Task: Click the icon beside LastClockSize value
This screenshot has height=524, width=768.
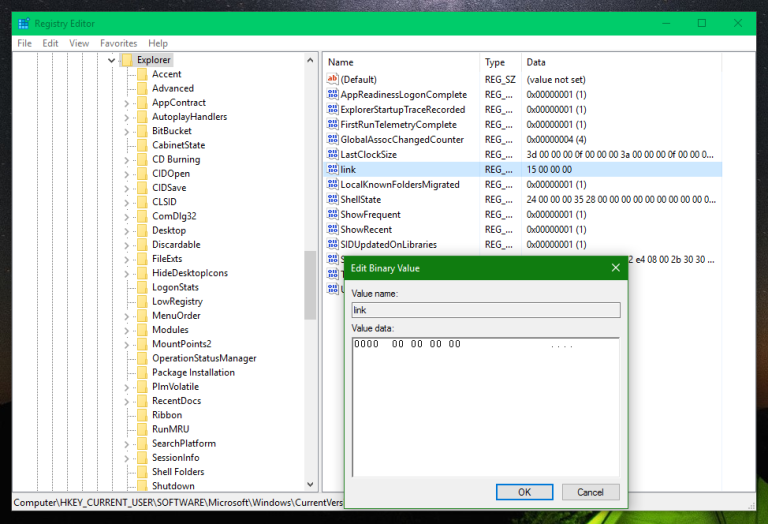Action: 333,154
